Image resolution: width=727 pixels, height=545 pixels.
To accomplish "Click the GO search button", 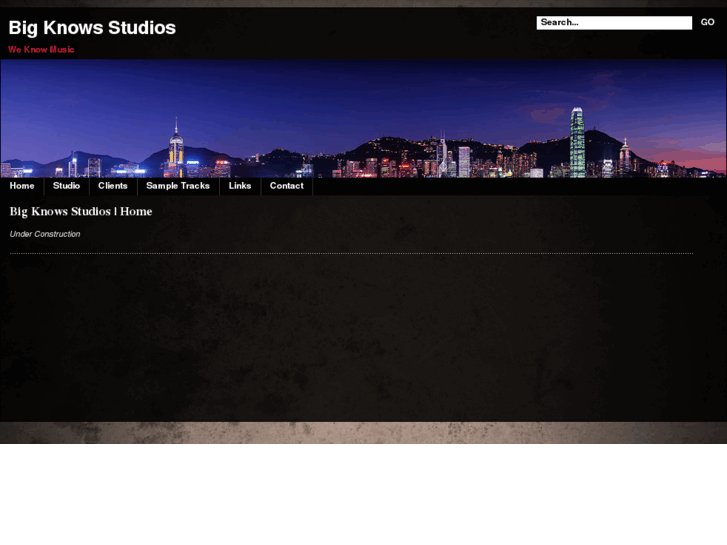I will click(x=707, y=22).
